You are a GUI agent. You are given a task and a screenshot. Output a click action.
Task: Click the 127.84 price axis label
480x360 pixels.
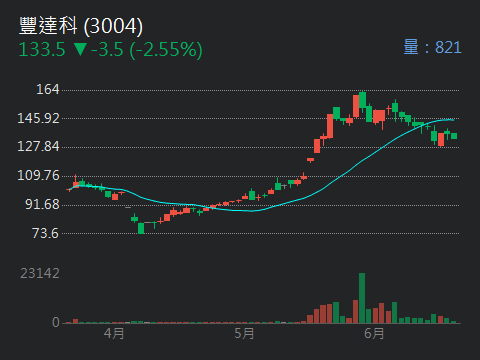point(38,146)
